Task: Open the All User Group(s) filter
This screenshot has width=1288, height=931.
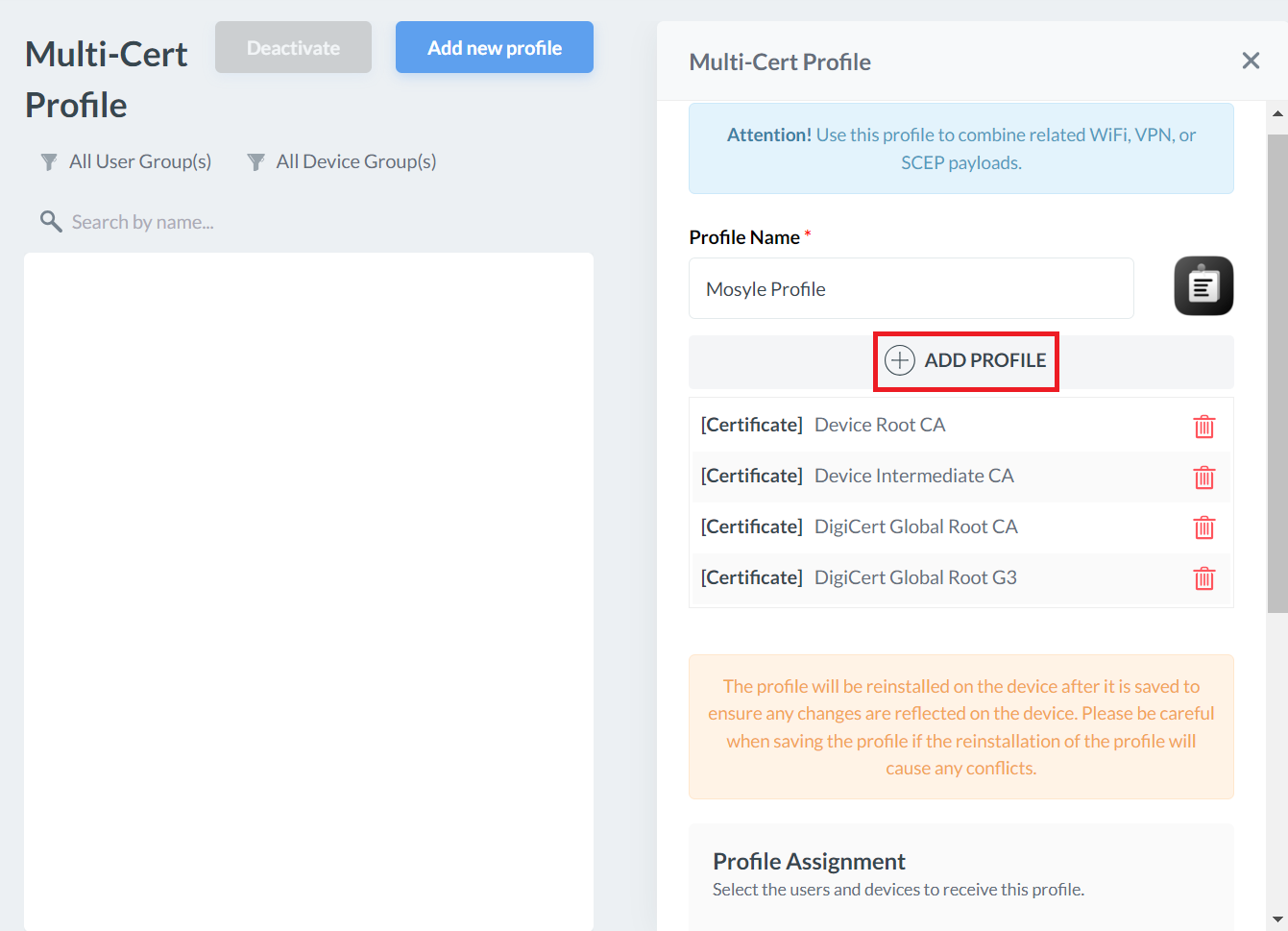Action: (127, 161)
